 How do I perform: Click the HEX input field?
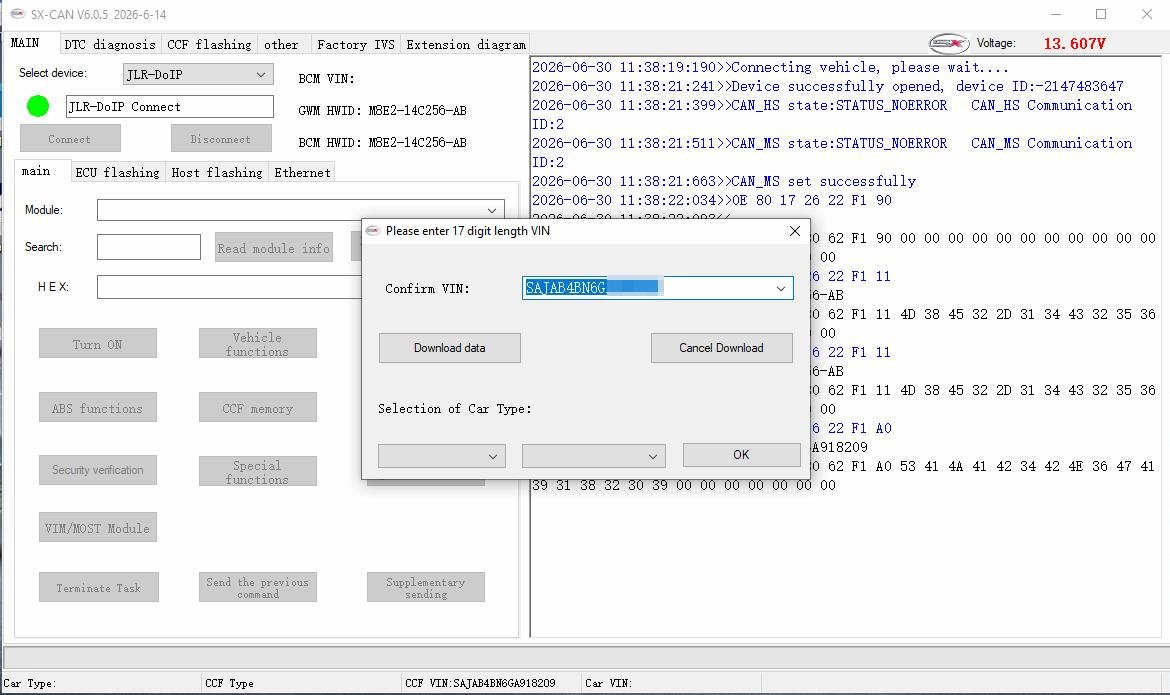click(230, 287)
